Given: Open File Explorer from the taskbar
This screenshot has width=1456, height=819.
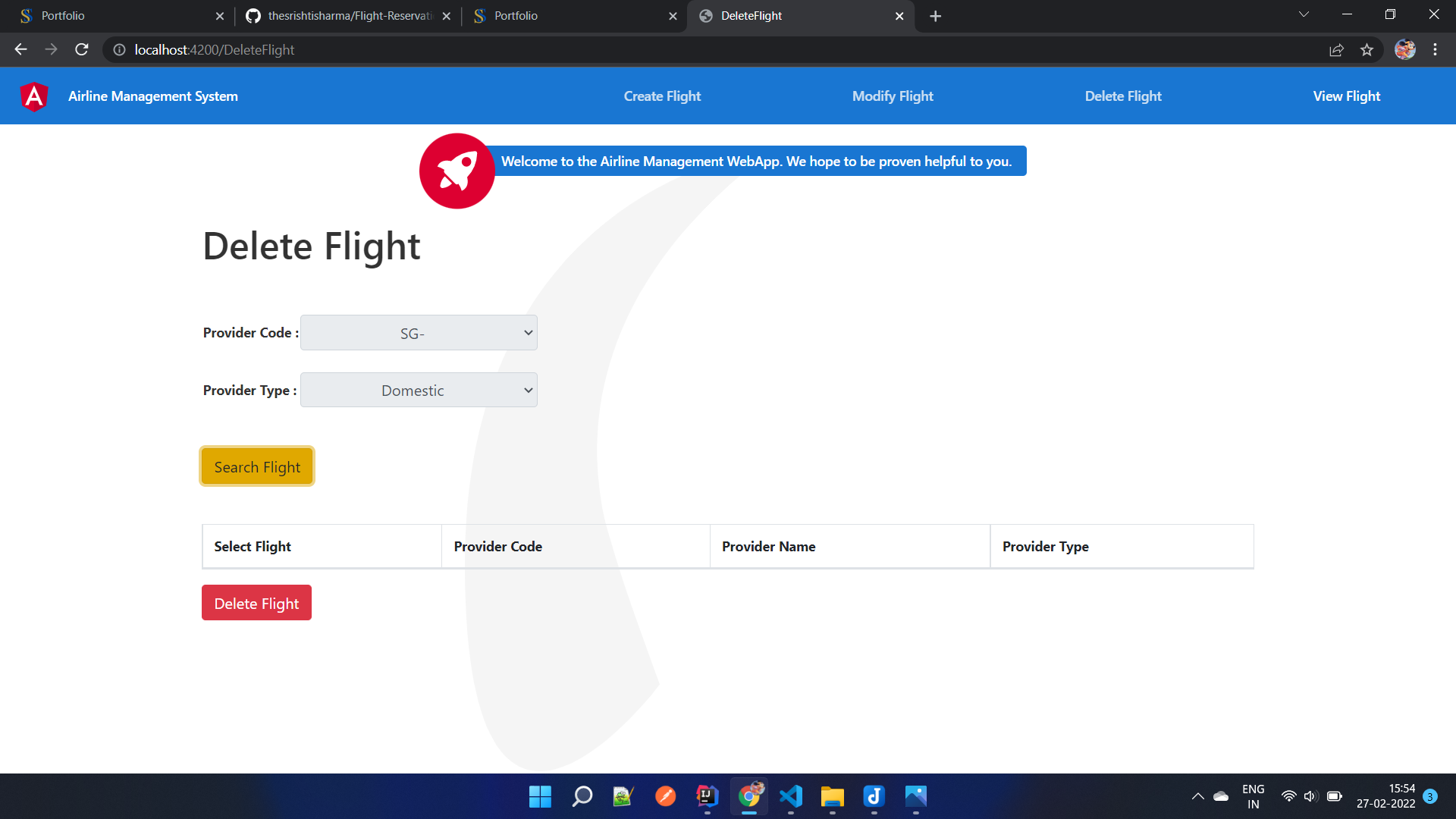Looking at the screenshot, I should pos(832,797).
